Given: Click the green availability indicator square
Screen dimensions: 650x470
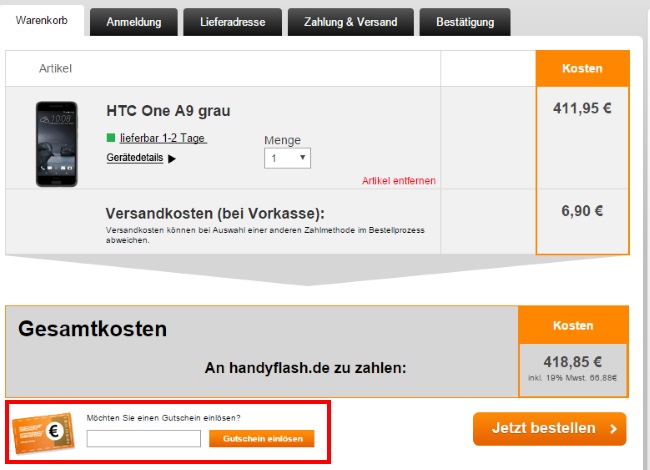Looking at the screenshot, I should click(111, 137).
